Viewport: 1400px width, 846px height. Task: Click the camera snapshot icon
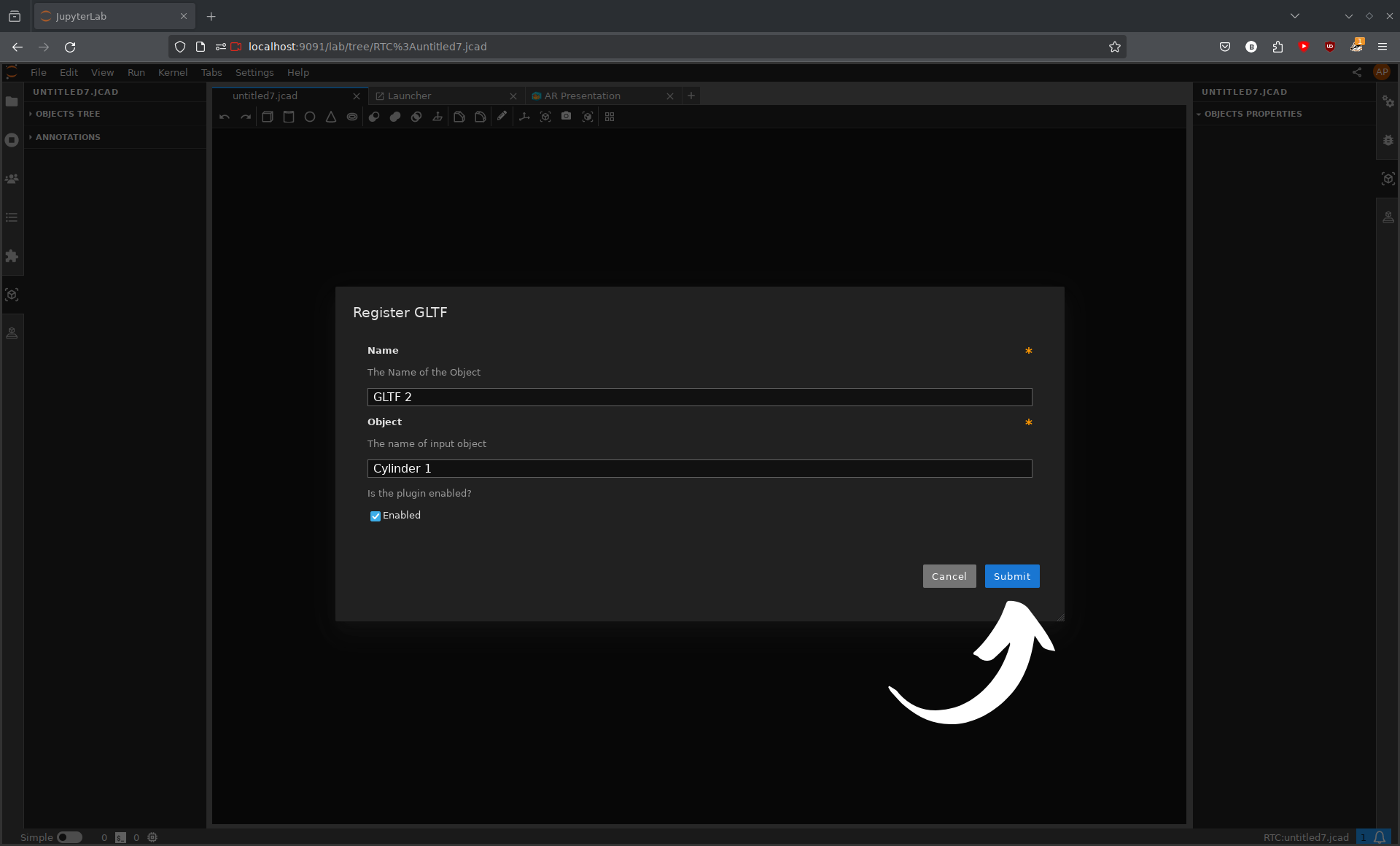pyautogui.click(x=567, y=117)
